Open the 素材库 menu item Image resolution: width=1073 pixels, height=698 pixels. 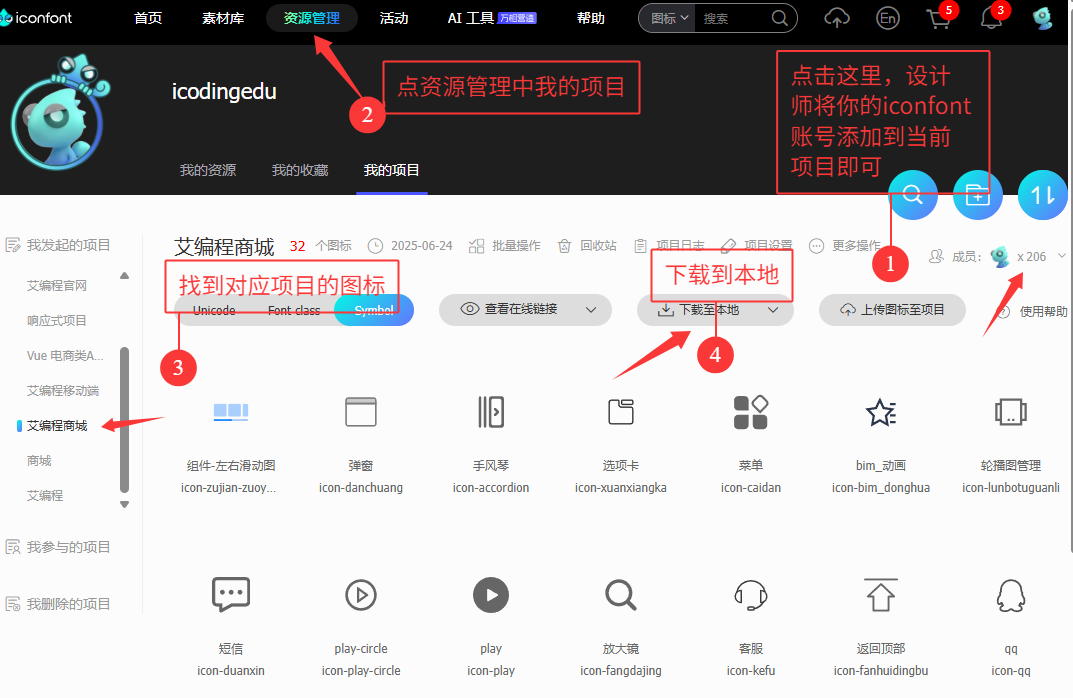(x=222, y=18)
